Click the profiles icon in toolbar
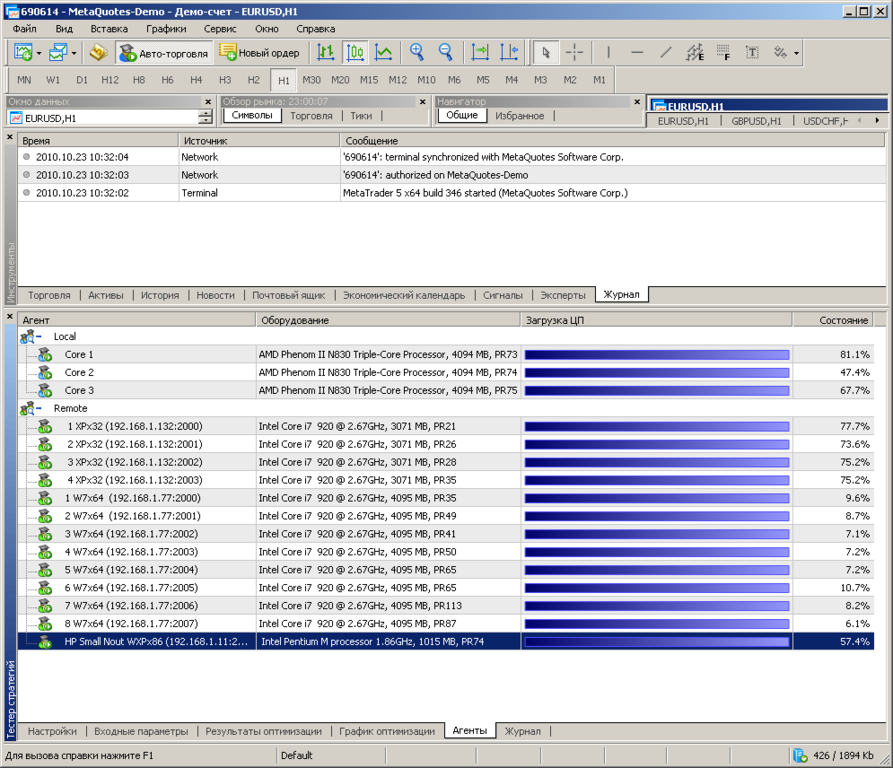893x768 pixels. [58, 53]
